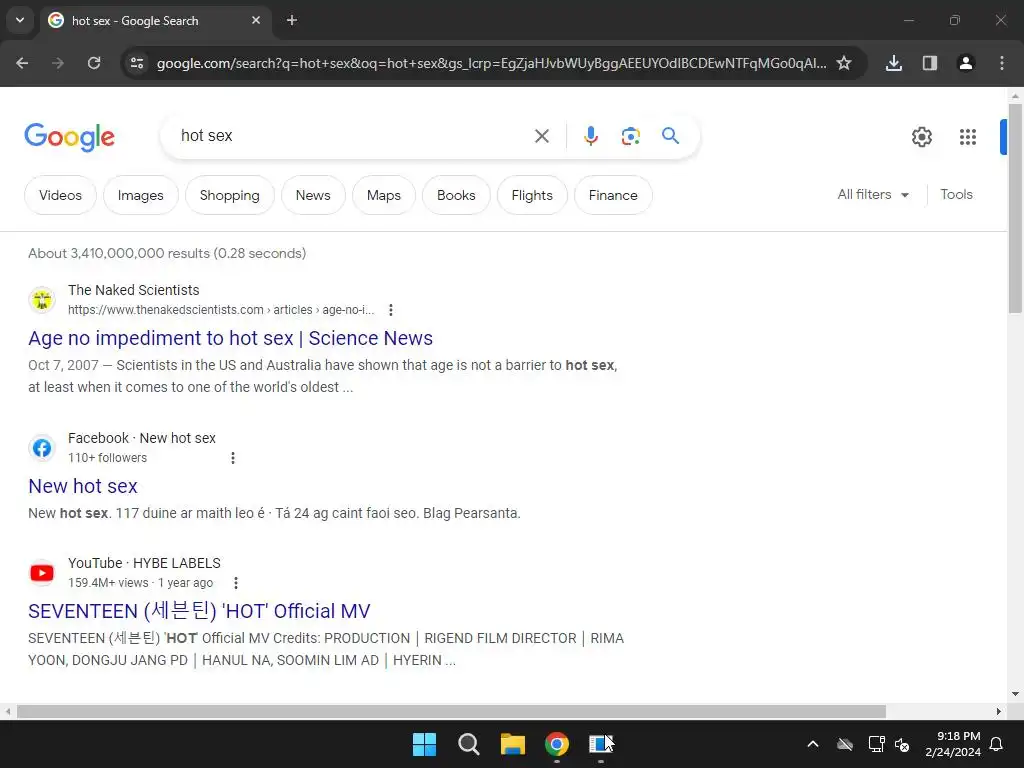Go to the Google homepage via the logo

[x=69, y=137]
